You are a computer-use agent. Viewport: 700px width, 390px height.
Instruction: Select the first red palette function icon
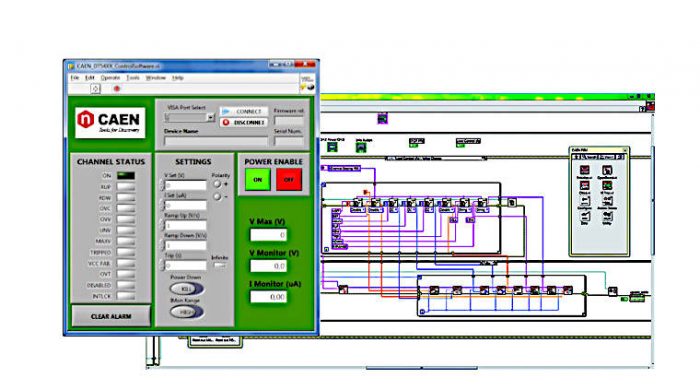(584, 170)
